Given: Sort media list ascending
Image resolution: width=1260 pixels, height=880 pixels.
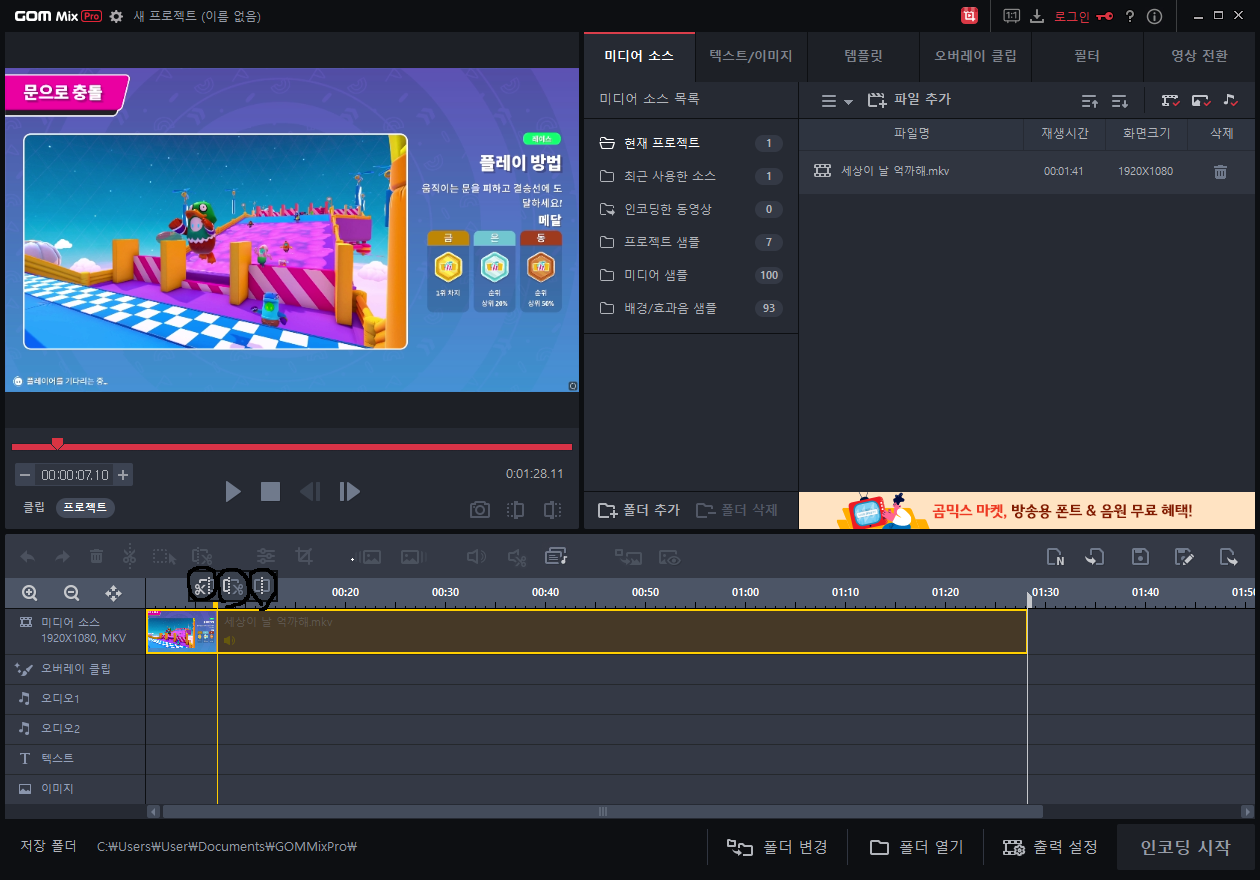Looking at the screenshot, I should click(x=1090, y=101).
